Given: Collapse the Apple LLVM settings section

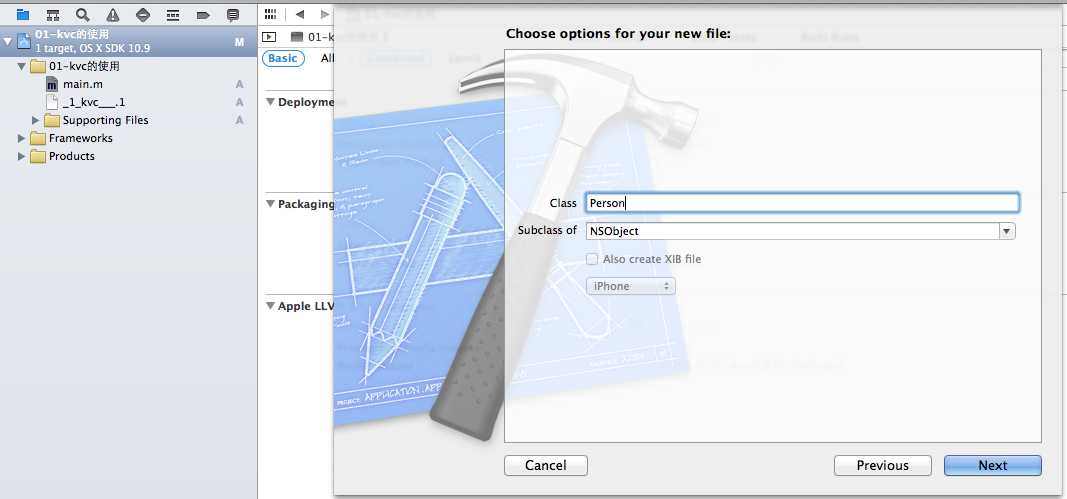Looking at the screenshot, I should click(270, 306).
